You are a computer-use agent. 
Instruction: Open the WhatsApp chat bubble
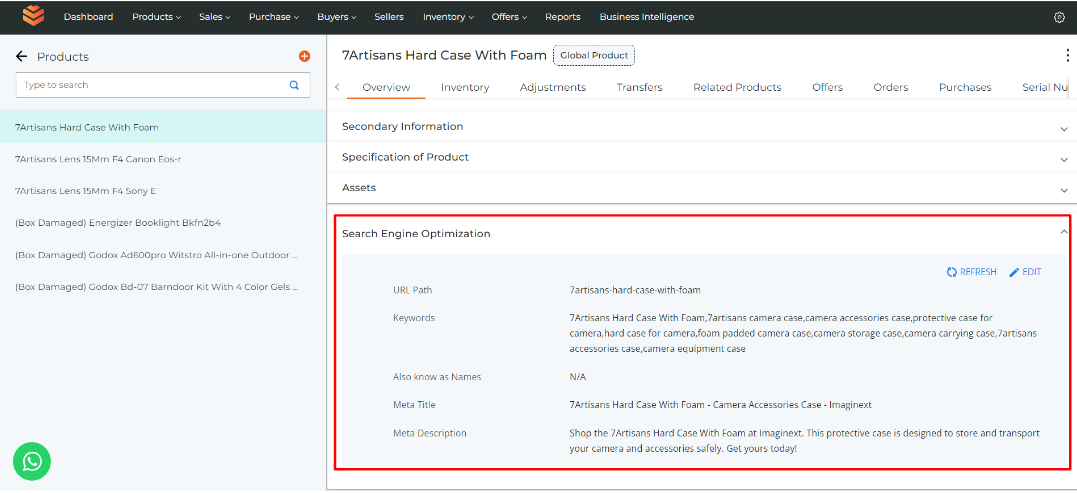32,461
